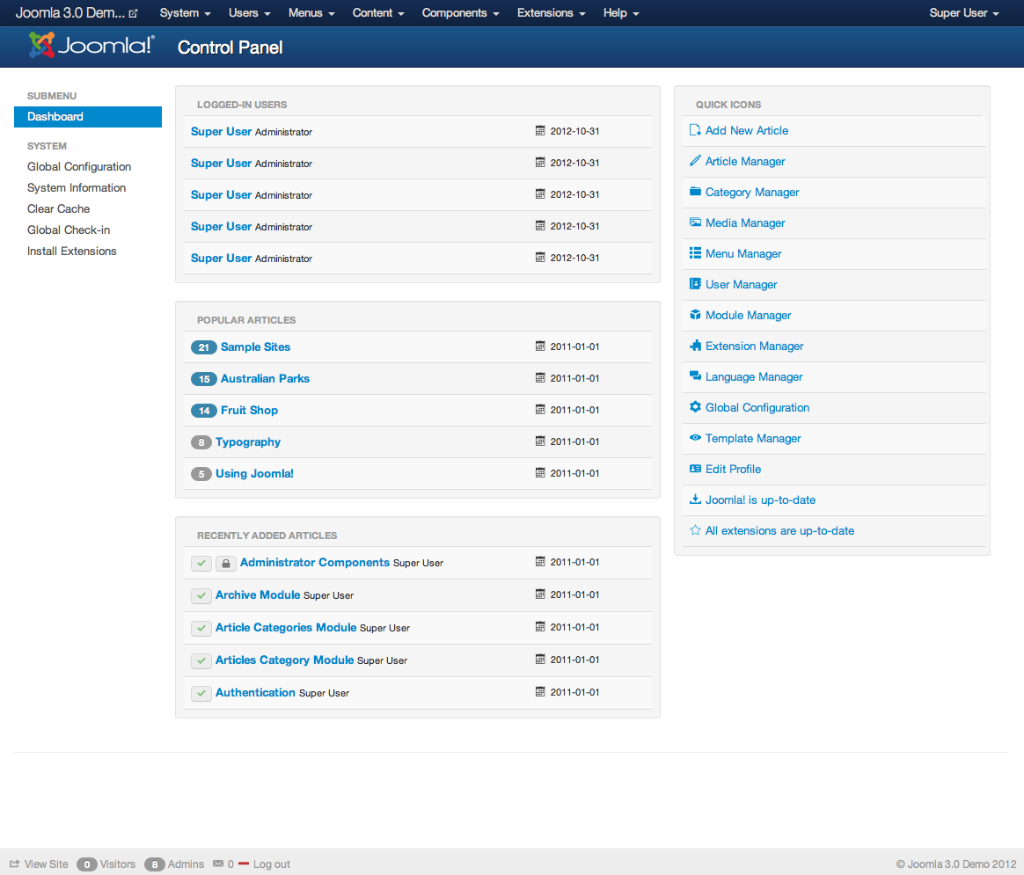Click the calendar icon on Authentication row
This screenshot has width=1024, height=875.
(540, 692)
